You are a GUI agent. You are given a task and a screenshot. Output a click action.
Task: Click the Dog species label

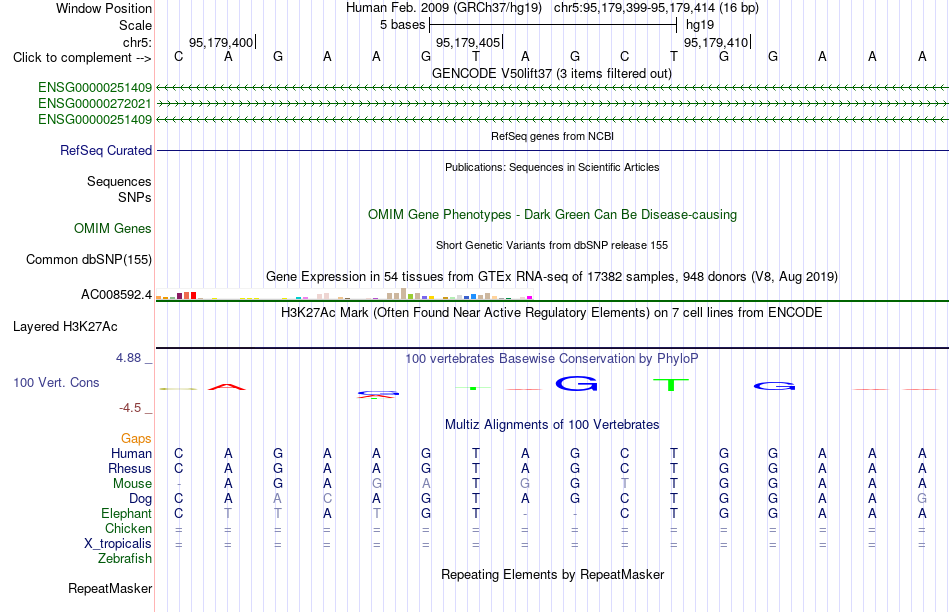pos(141,499)
